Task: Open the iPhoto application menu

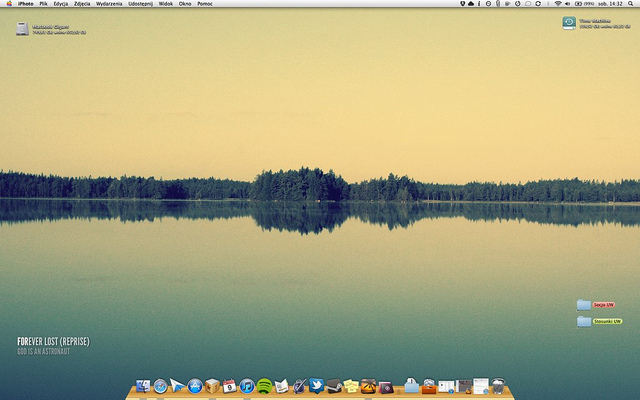Action: 25,4
